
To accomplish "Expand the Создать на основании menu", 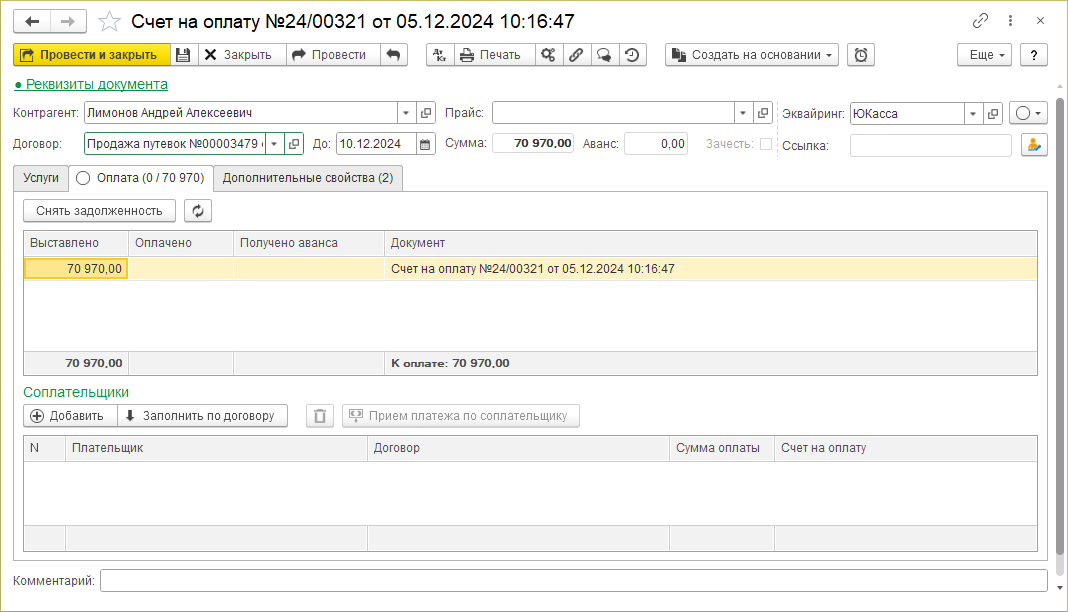I will click(x=752, y=55).
